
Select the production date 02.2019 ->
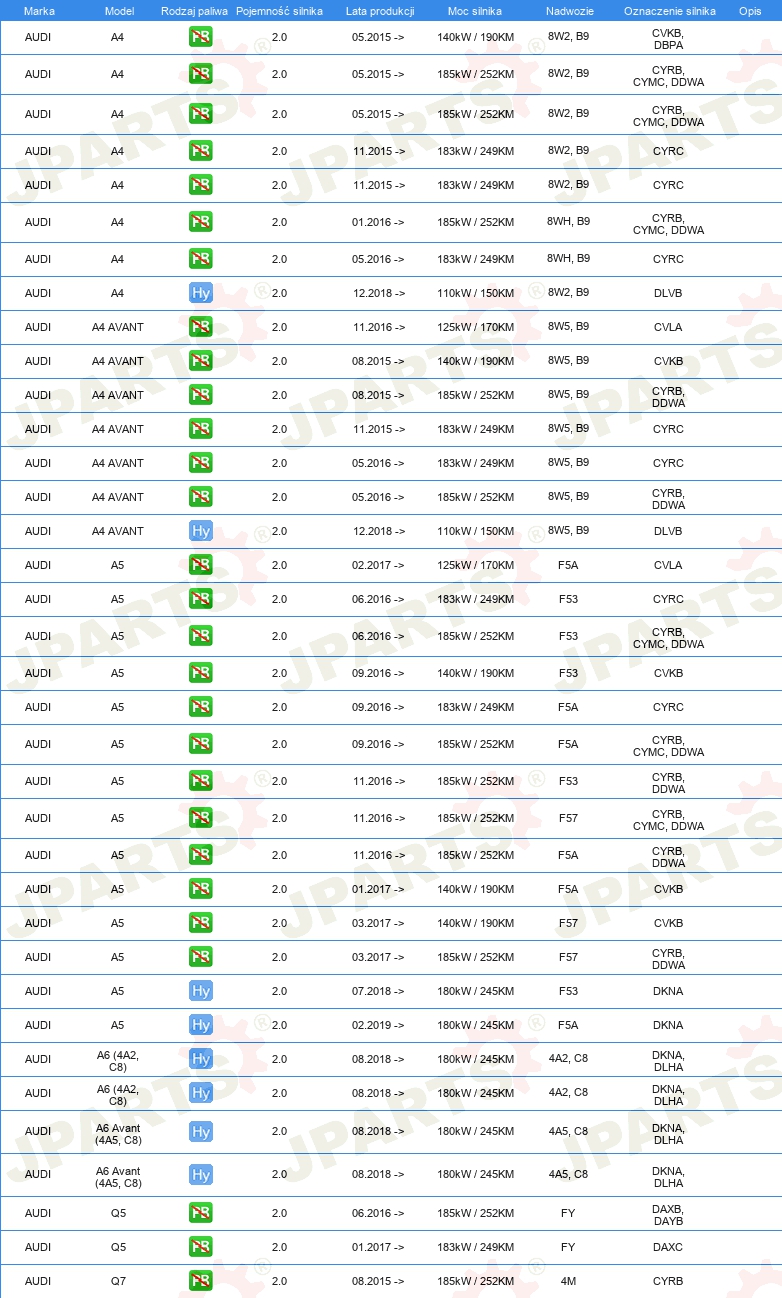tap(378, 1025)
